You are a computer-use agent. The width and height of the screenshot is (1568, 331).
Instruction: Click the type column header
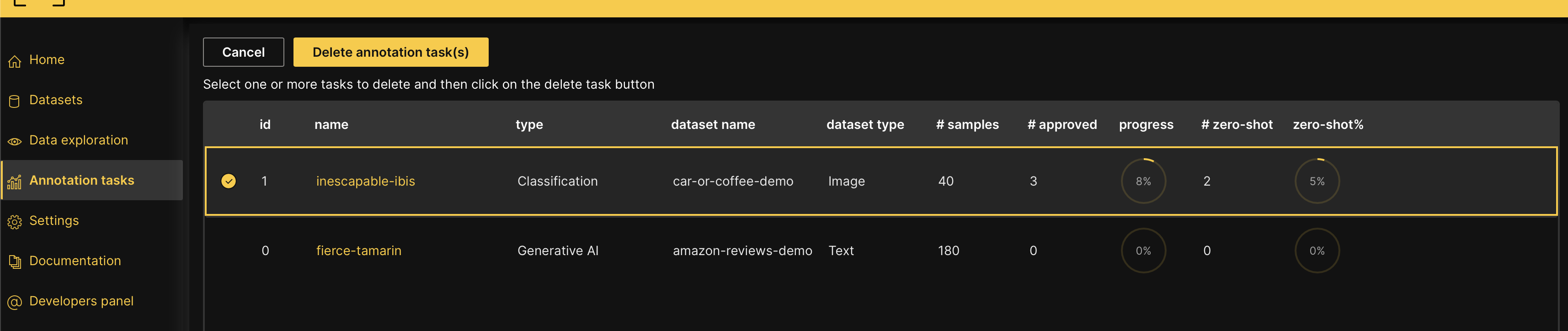pos(529,125)
